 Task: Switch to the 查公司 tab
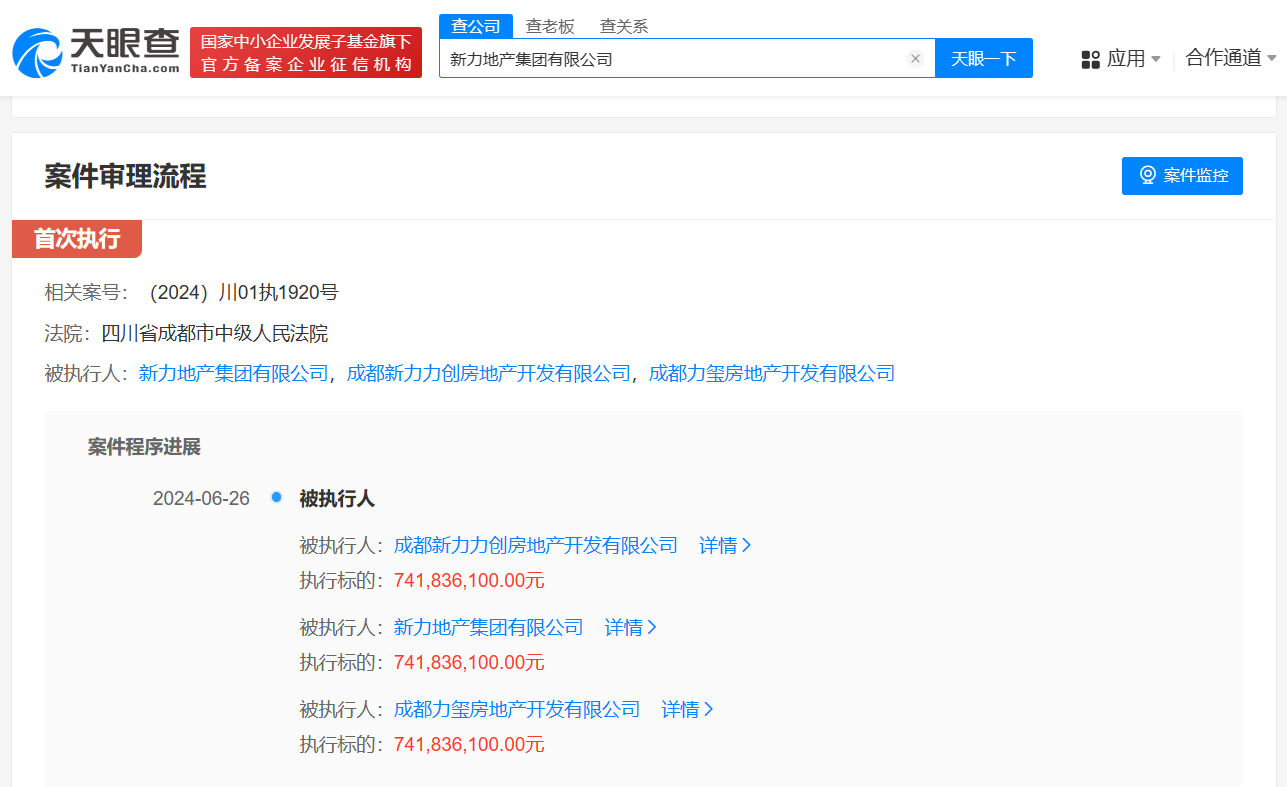[x=476, y=26]
